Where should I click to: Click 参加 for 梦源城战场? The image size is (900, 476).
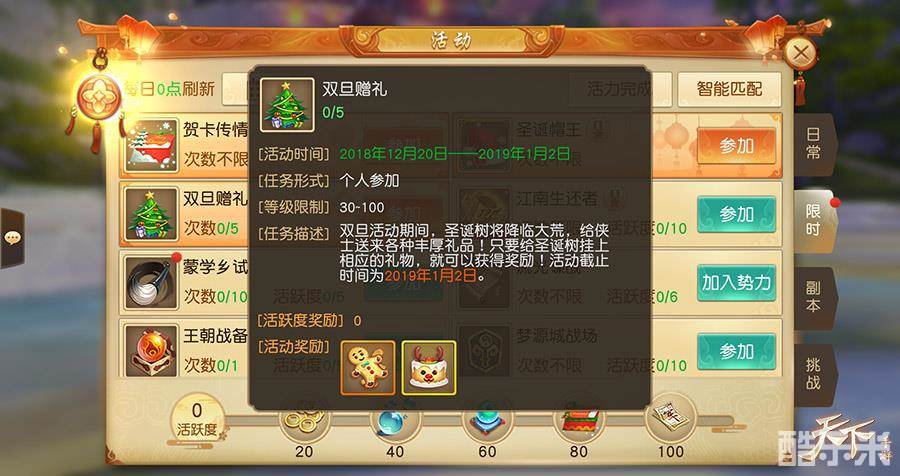(x=736, y=351)
